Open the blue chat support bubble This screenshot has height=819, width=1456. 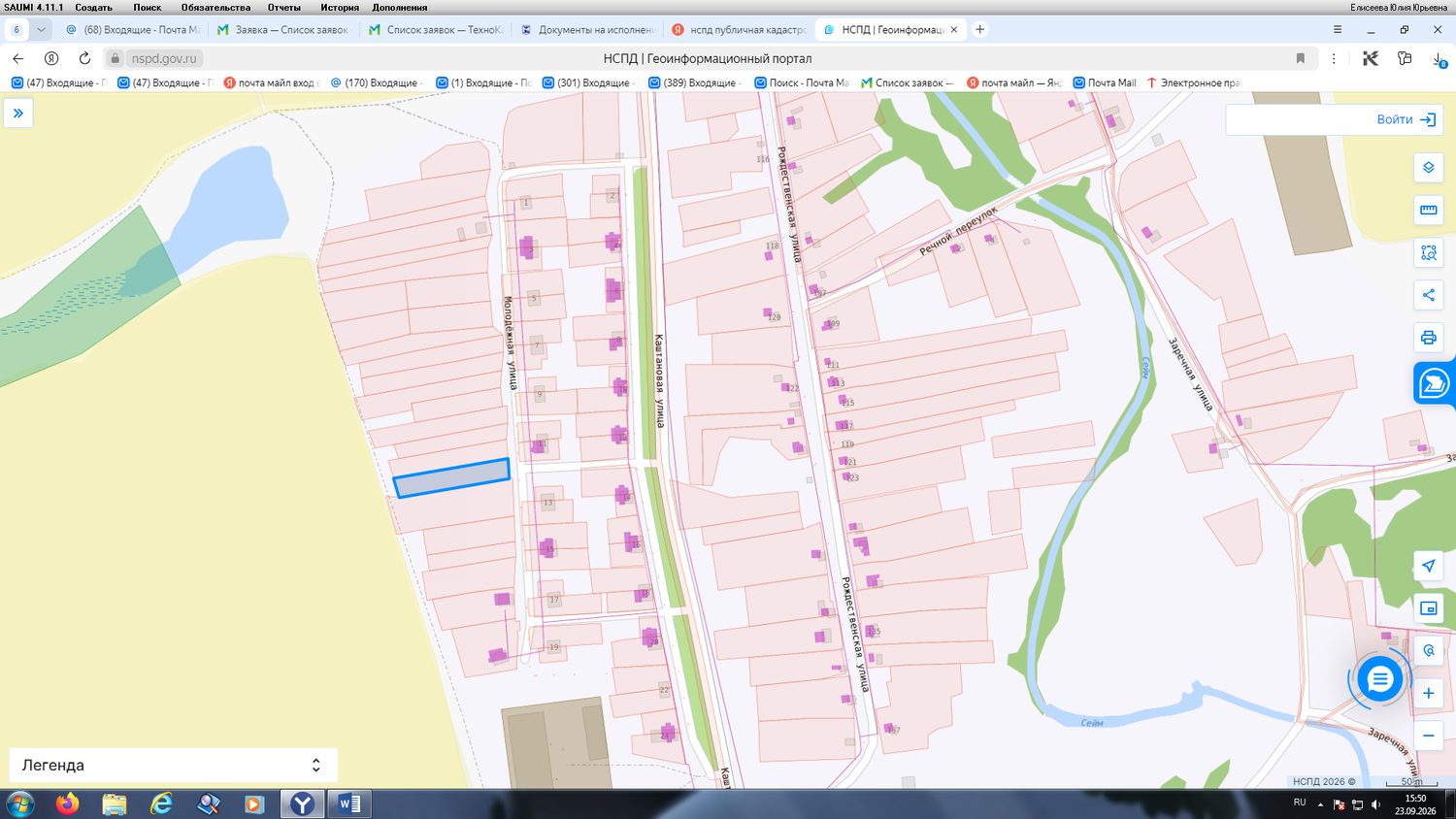1379,679
